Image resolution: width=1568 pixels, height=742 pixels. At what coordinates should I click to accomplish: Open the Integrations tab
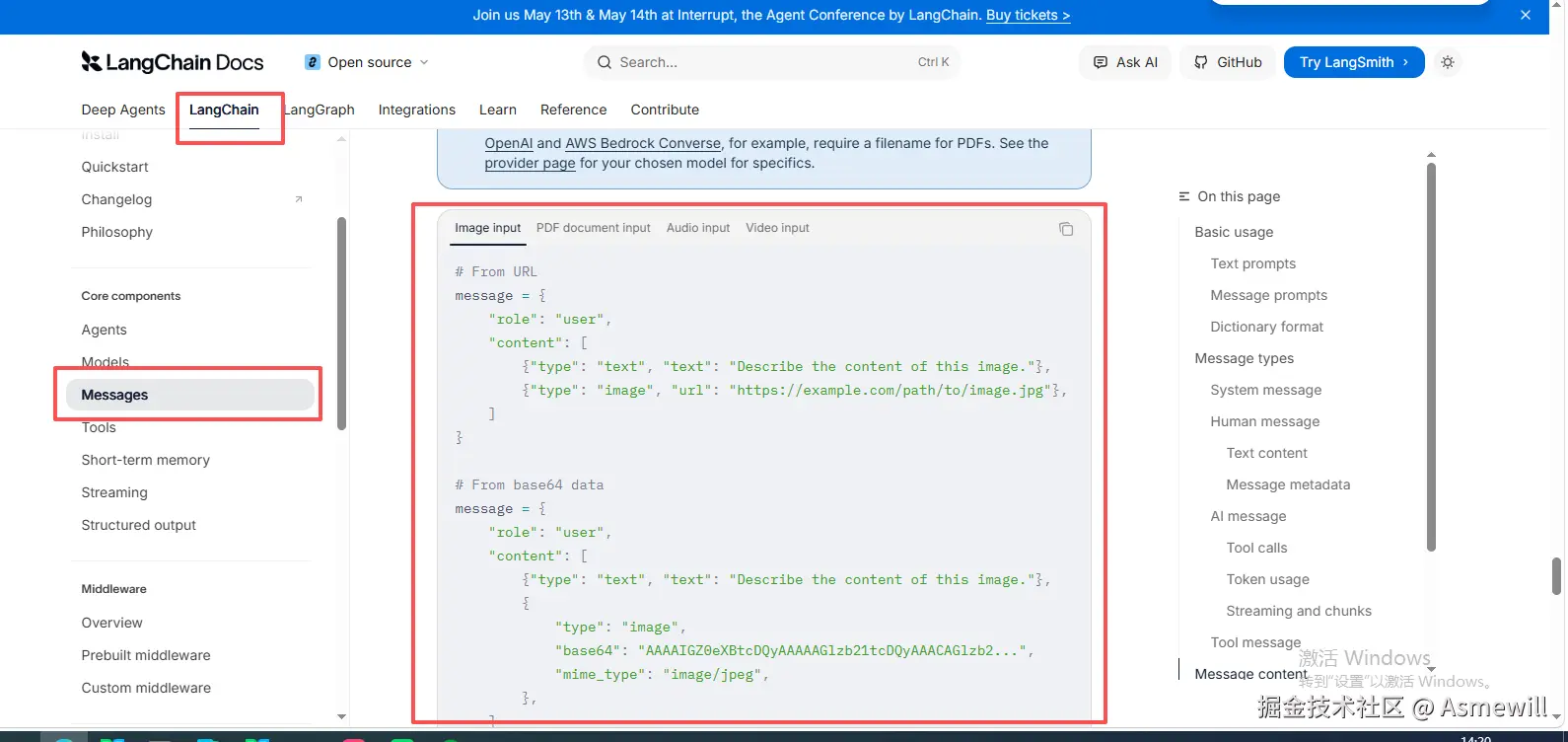(x=417, y=110)
